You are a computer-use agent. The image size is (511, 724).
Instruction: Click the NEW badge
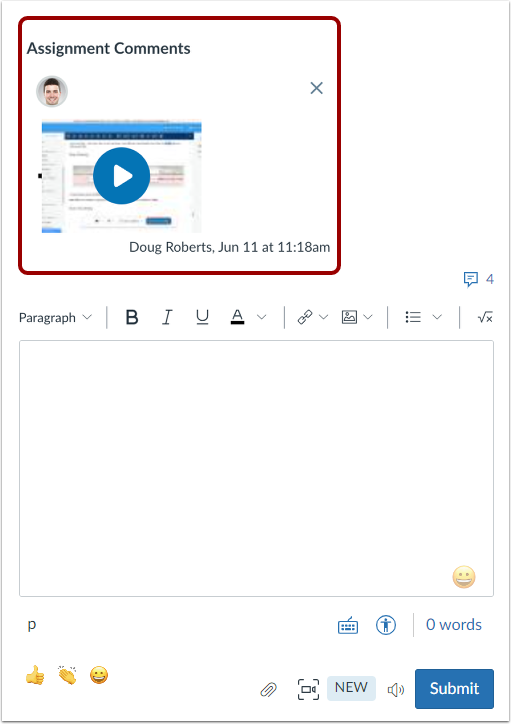pos(351,688)
